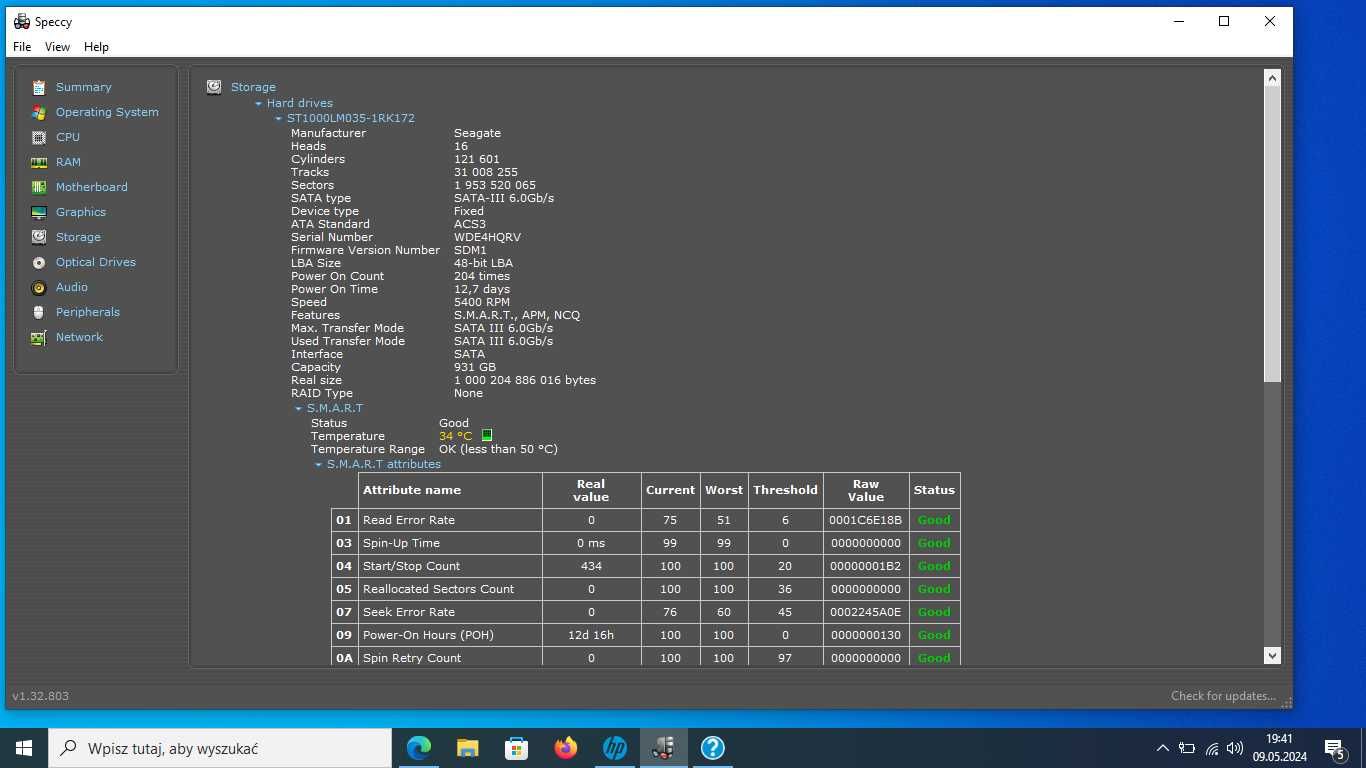Select the Operating System icon
Image resolution: width=1366 pixels, height=768 pixels.
click(38, 112)
